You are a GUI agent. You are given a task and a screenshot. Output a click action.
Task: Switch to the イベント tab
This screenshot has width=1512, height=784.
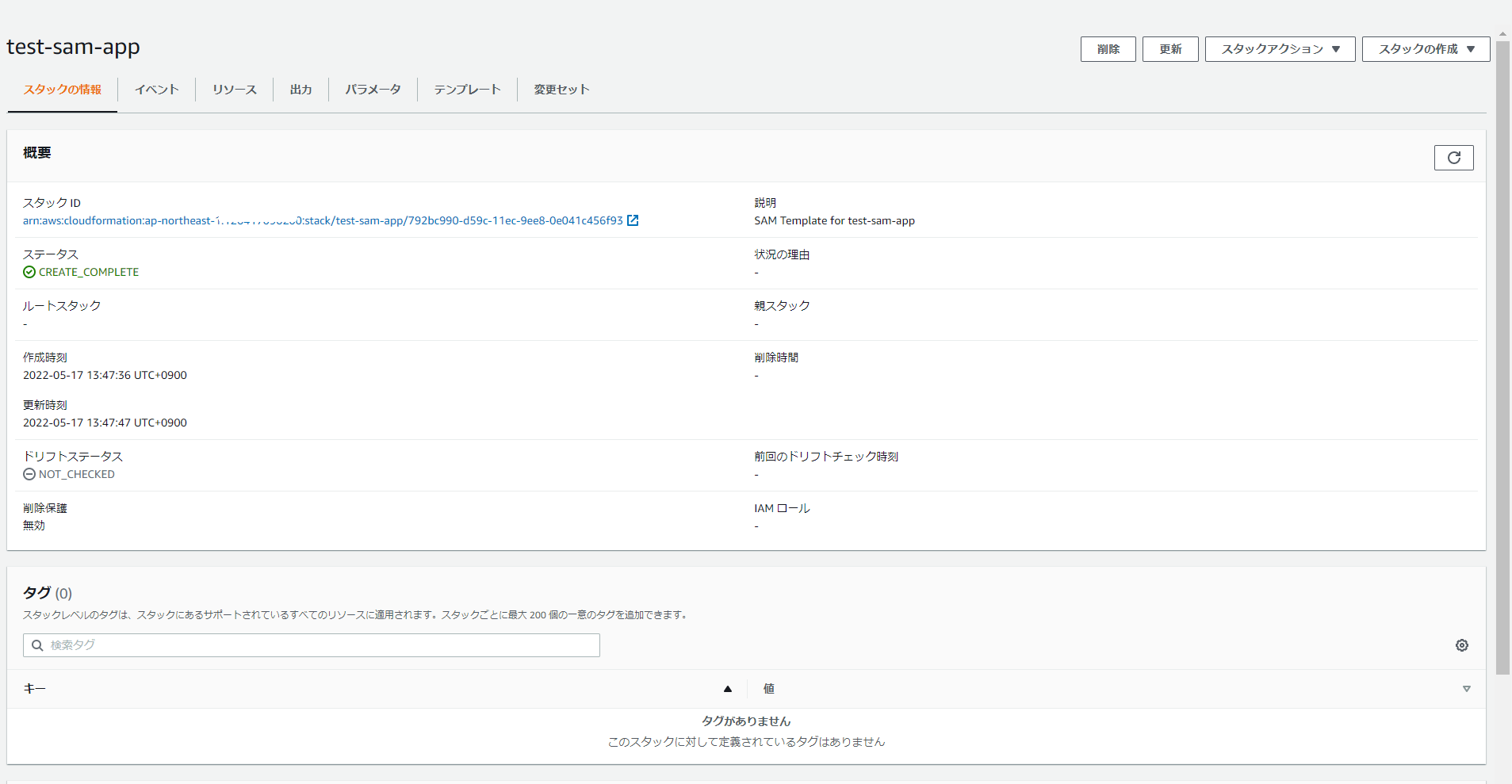click(156, 90)
